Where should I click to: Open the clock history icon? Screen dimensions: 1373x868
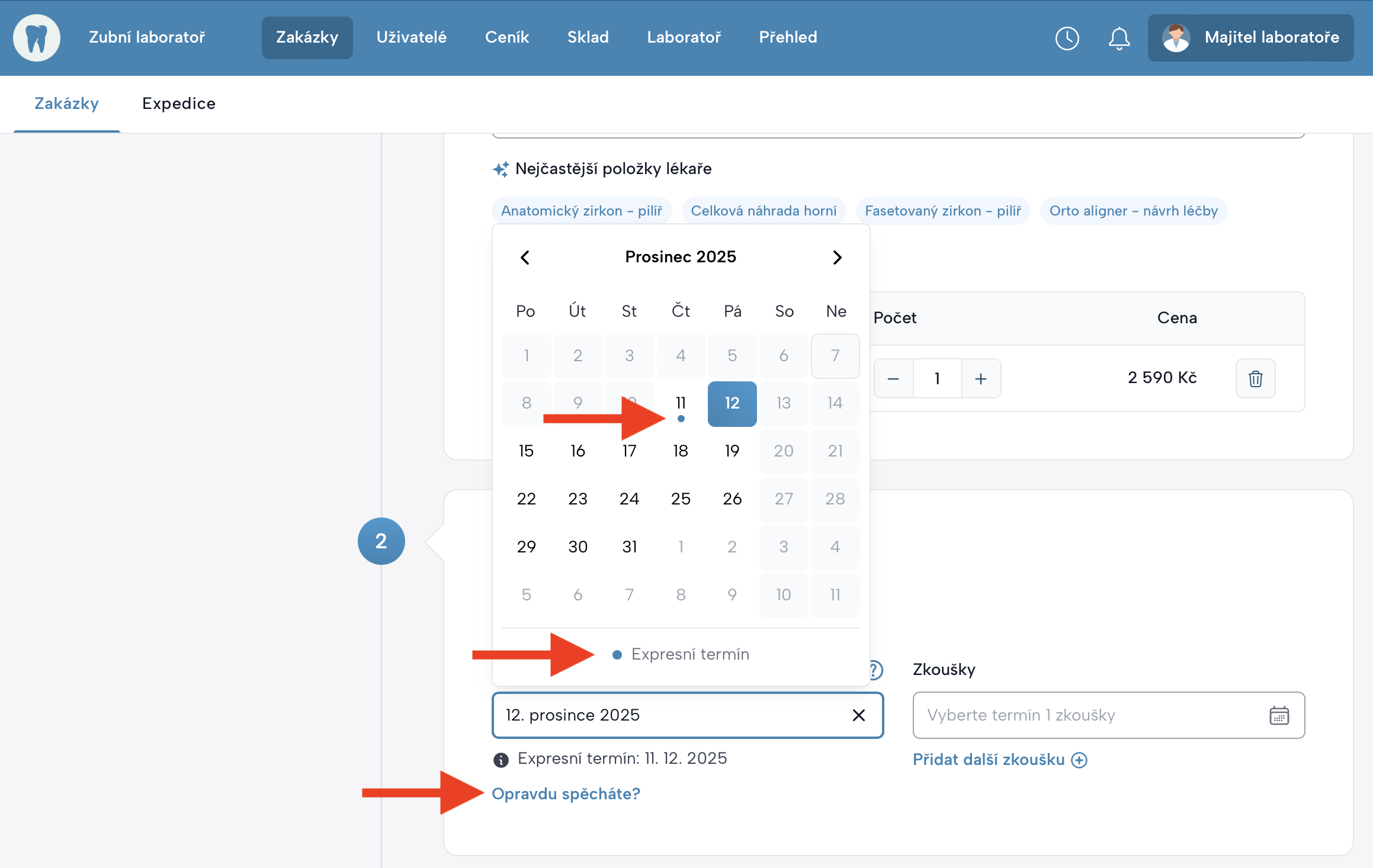(1067, 38)
